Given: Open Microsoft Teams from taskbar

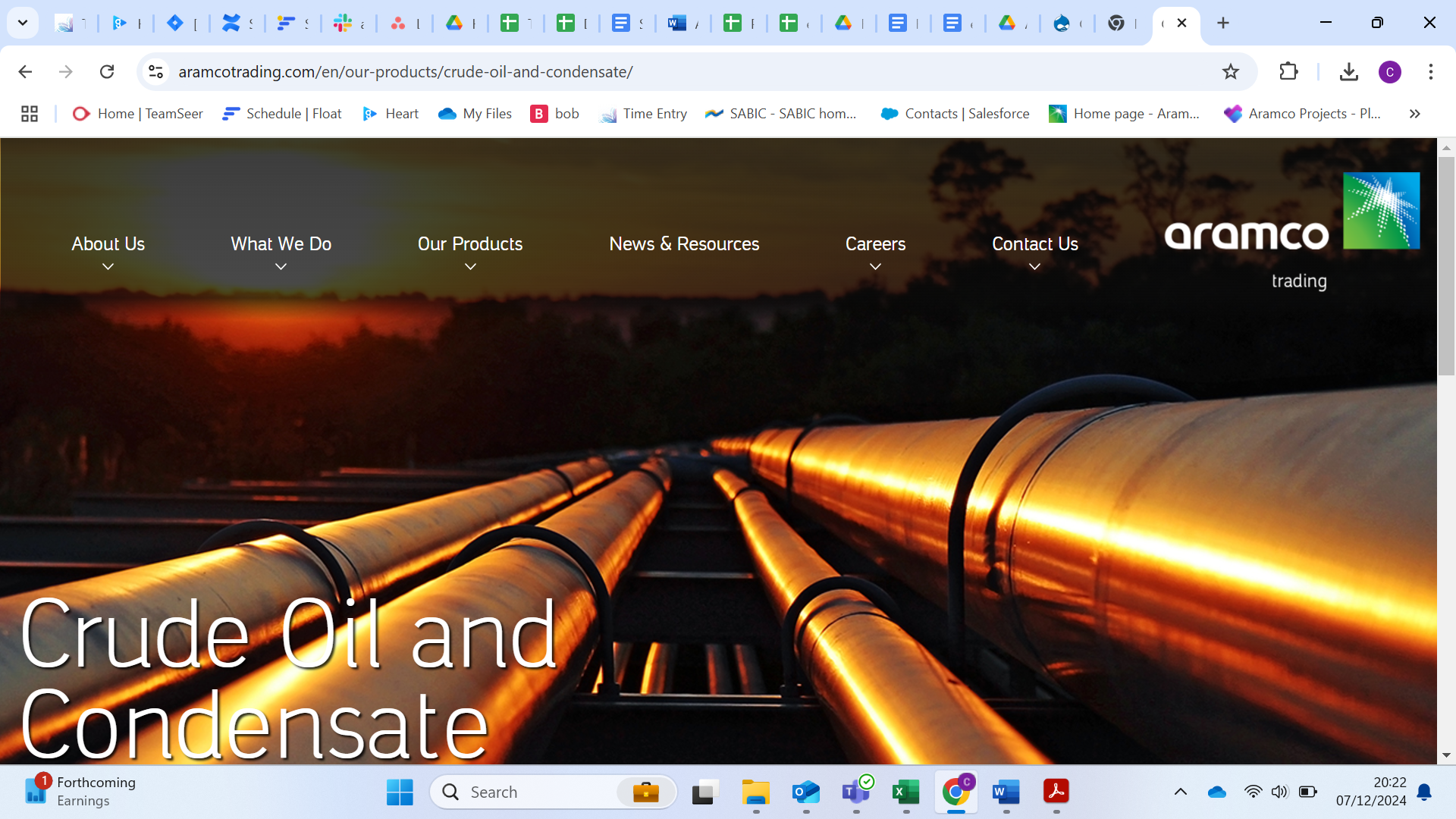Looking at the screenshot, I should (x=855, y=792).
